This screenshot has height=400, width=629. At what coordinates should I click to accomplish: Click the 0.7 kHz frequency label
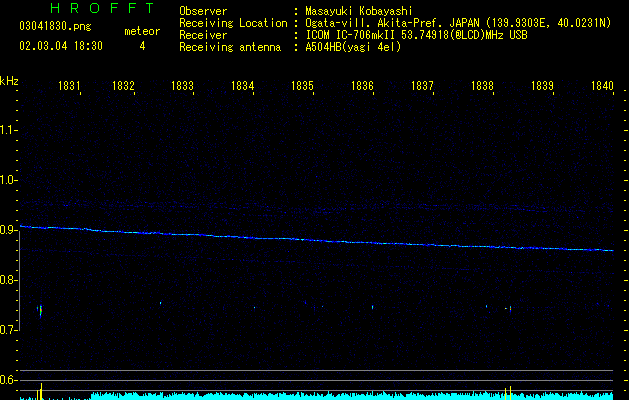tap(8, 330)
